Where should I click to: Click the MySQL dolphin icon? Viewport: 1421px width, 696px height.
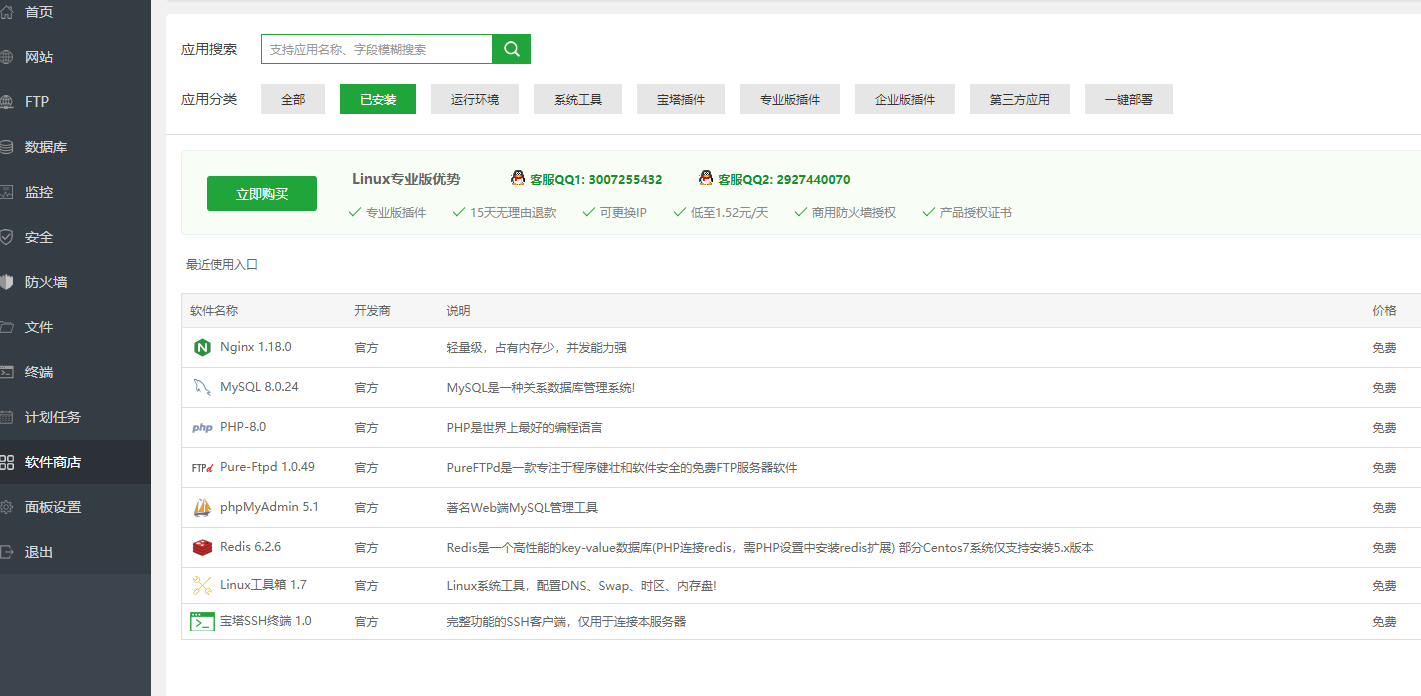[202, 387]
